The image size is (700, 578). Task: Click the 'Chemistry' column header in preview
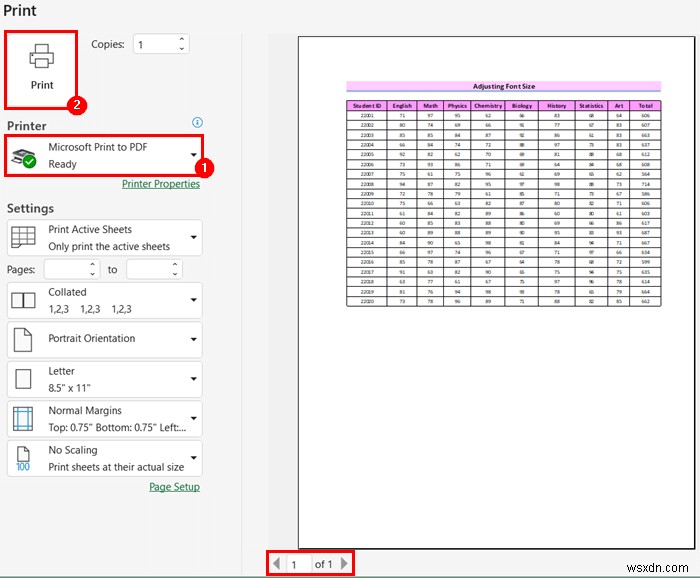488,106
